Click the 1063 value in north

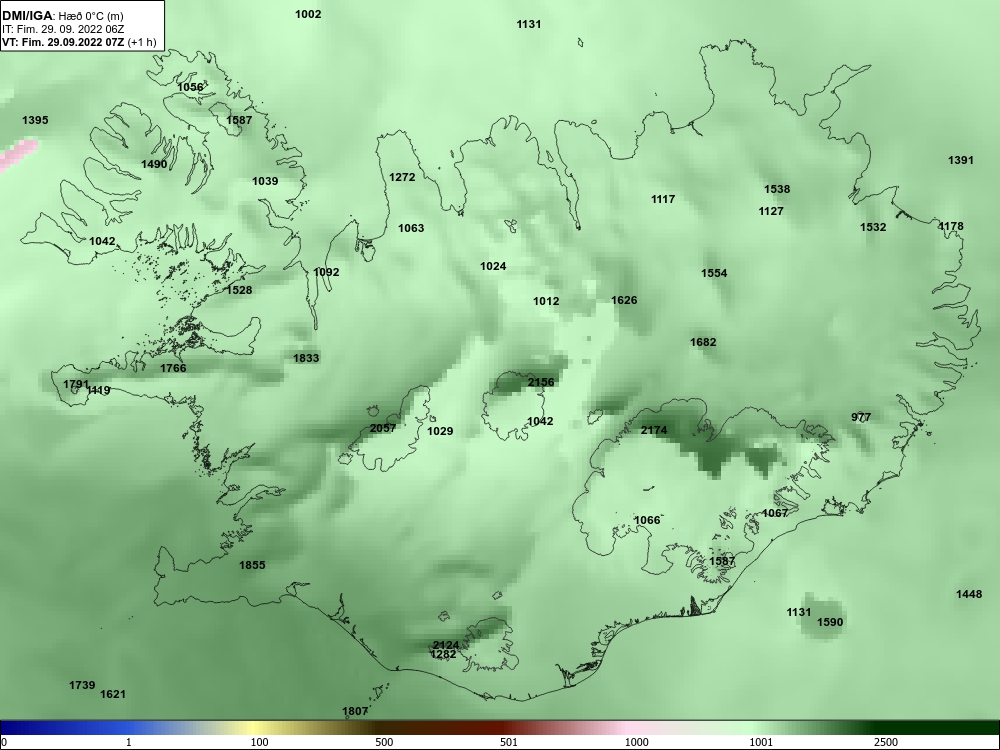point(411,228)
